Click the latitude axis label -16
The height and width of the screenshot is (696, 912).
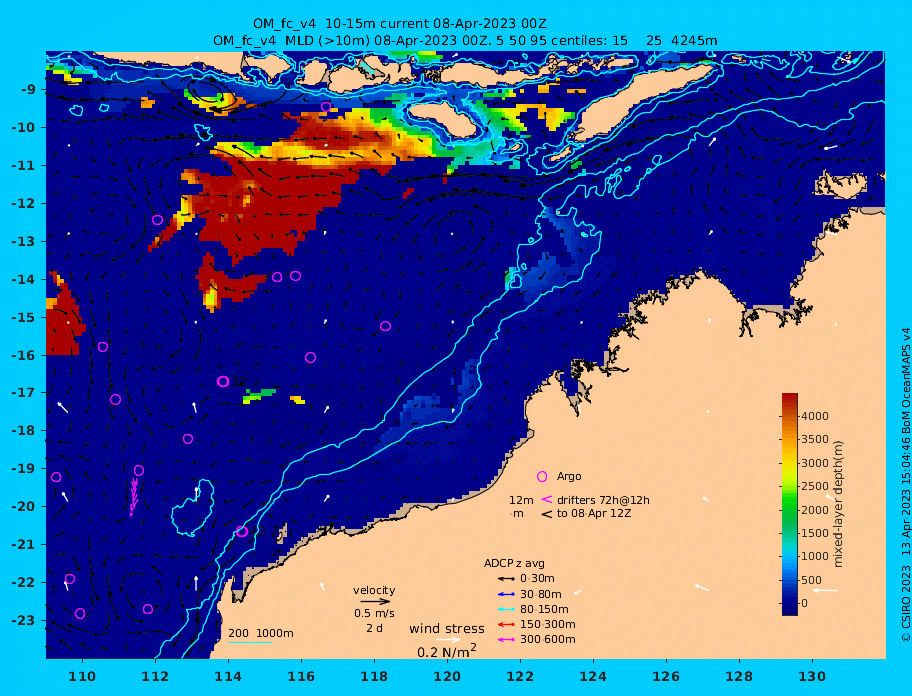24,355
